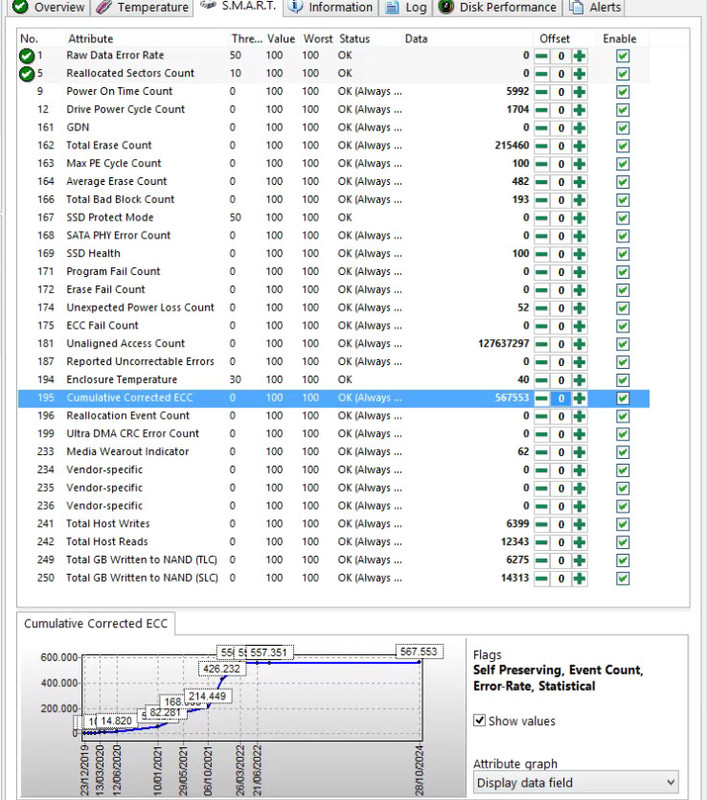Image resolution: width=707 pixels, height=800 pixels.
Task: Open the Attribute graph dropdown
Action: pyautogui.click(x=575, y=782)
